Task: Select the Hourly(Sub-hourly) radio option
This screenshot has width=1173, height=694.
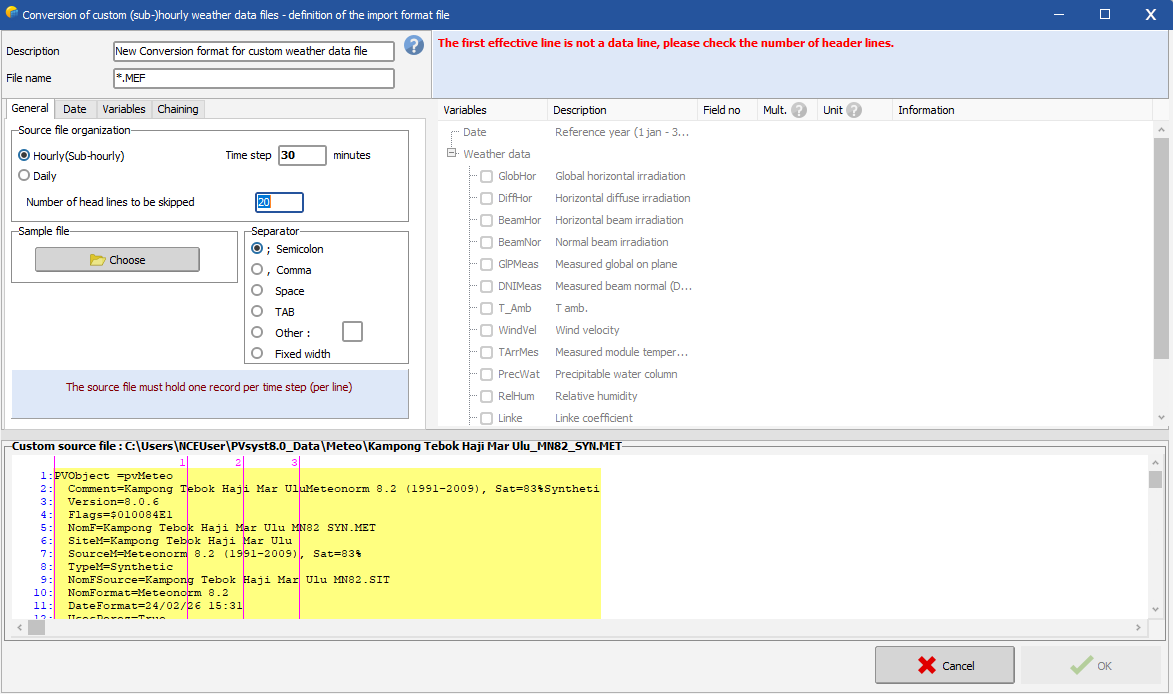Action: click(24, 156)
